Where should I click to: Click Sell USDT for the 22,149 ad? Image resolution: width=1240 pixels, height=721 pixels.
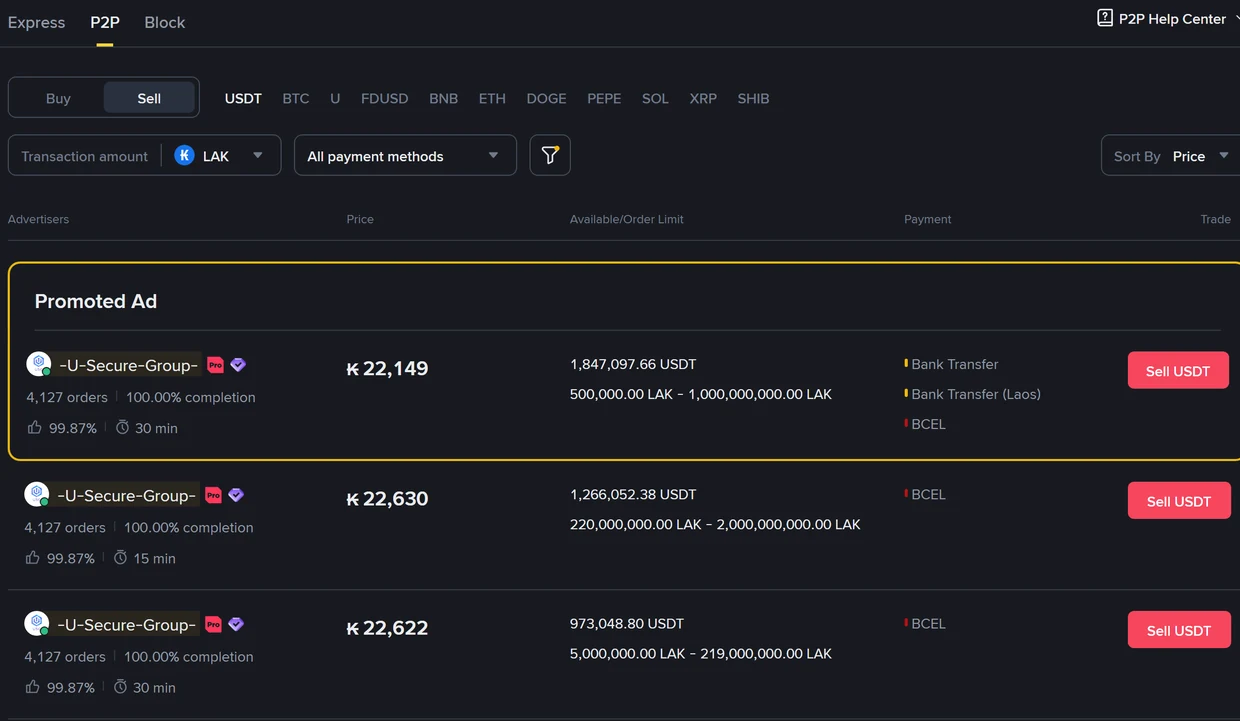click(x=1178, y=371)
